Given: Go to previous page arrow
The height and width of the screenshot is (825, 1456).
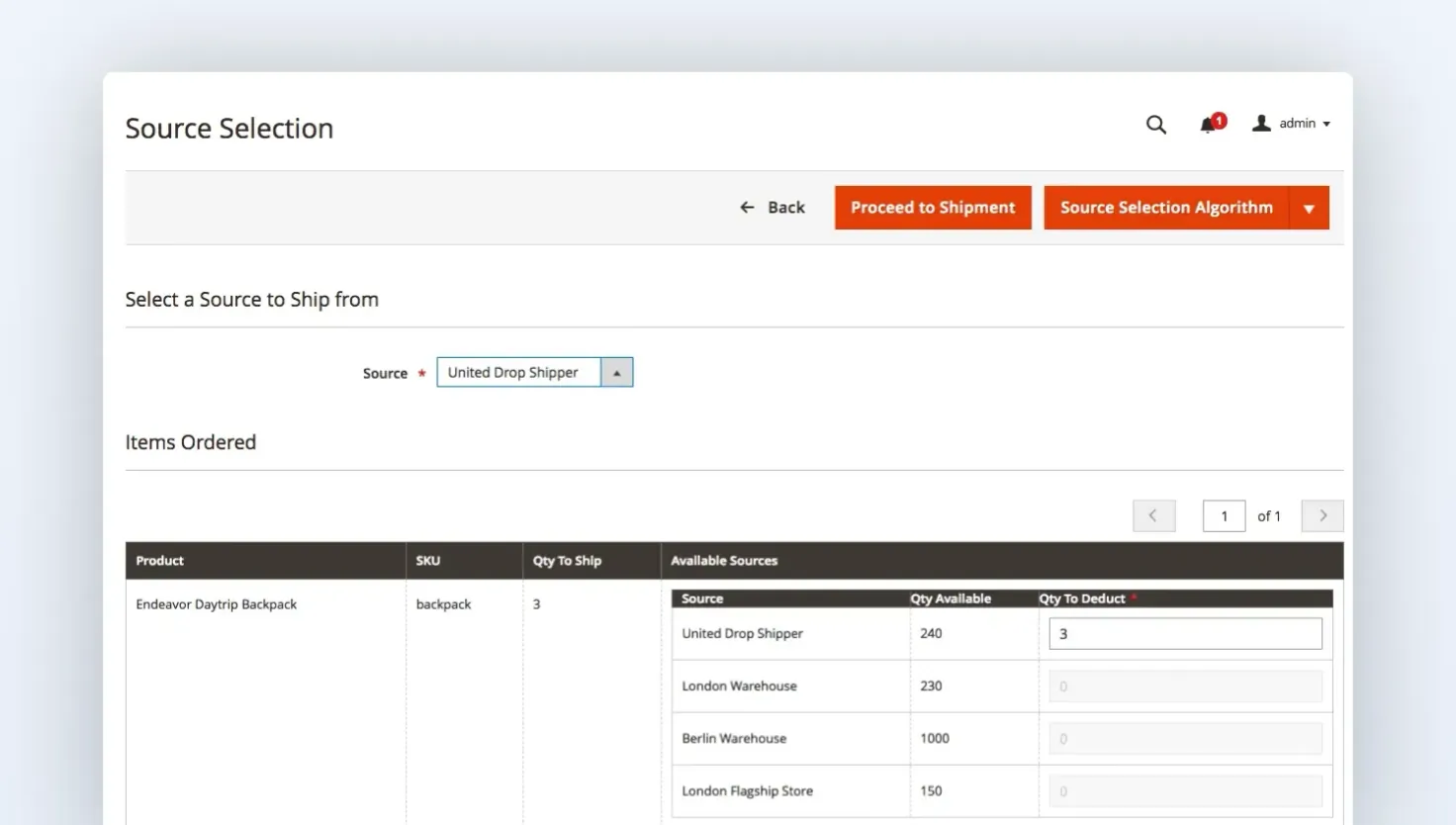Looking at the screenshot, I should pos(1153,515).
